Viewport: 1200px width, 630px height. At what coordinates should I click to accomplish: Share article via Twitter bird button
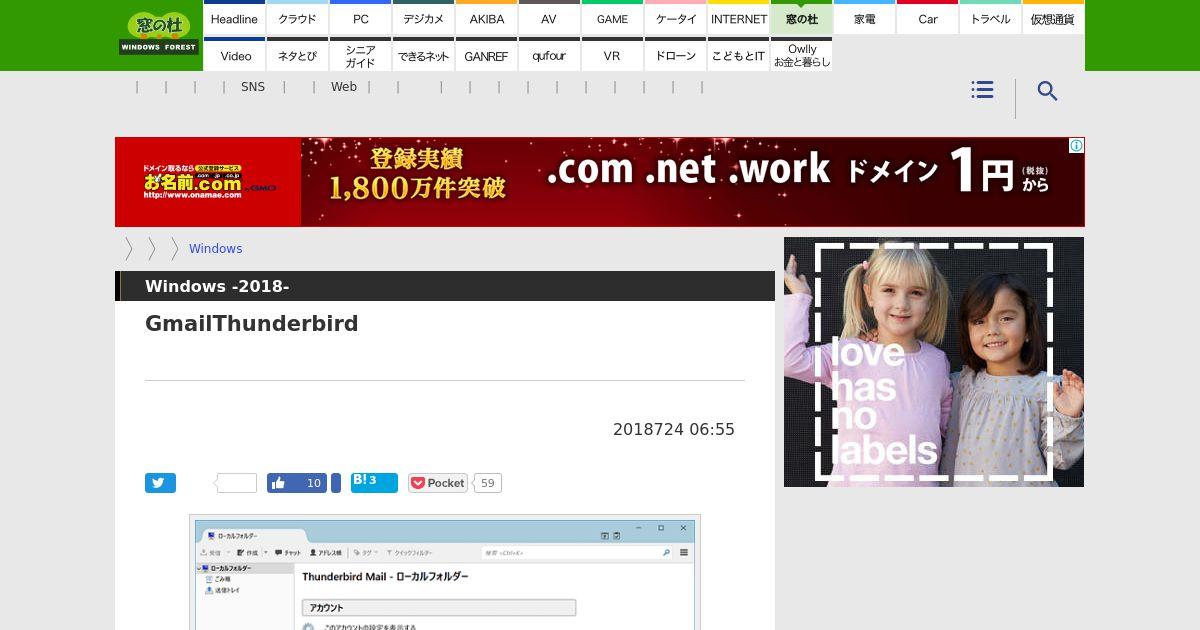160,483
